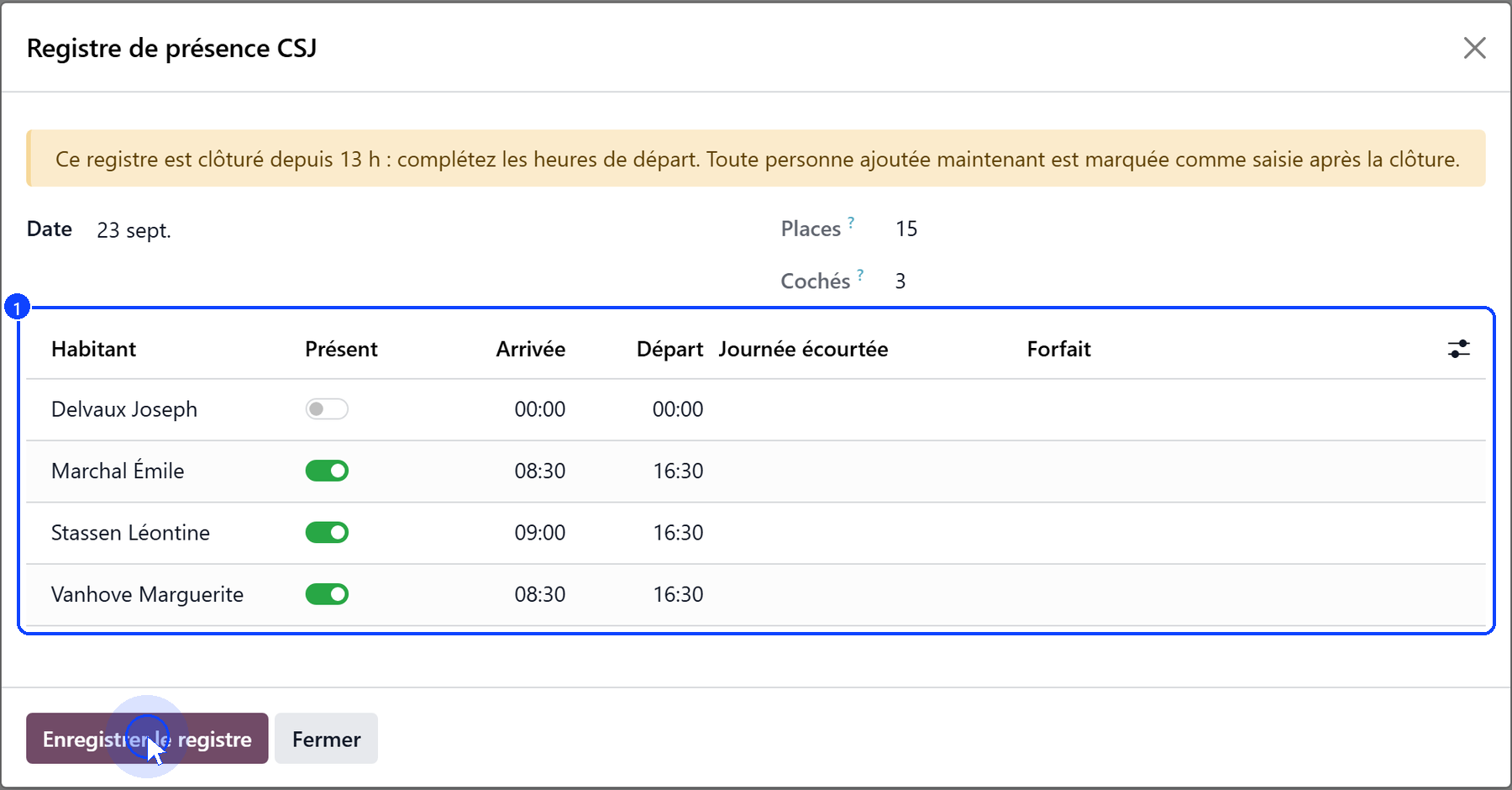The height and width of the screenshot is (790, 1512).
Task: Select the Stassen Léontine name cell
Action: tap(130, 533)
